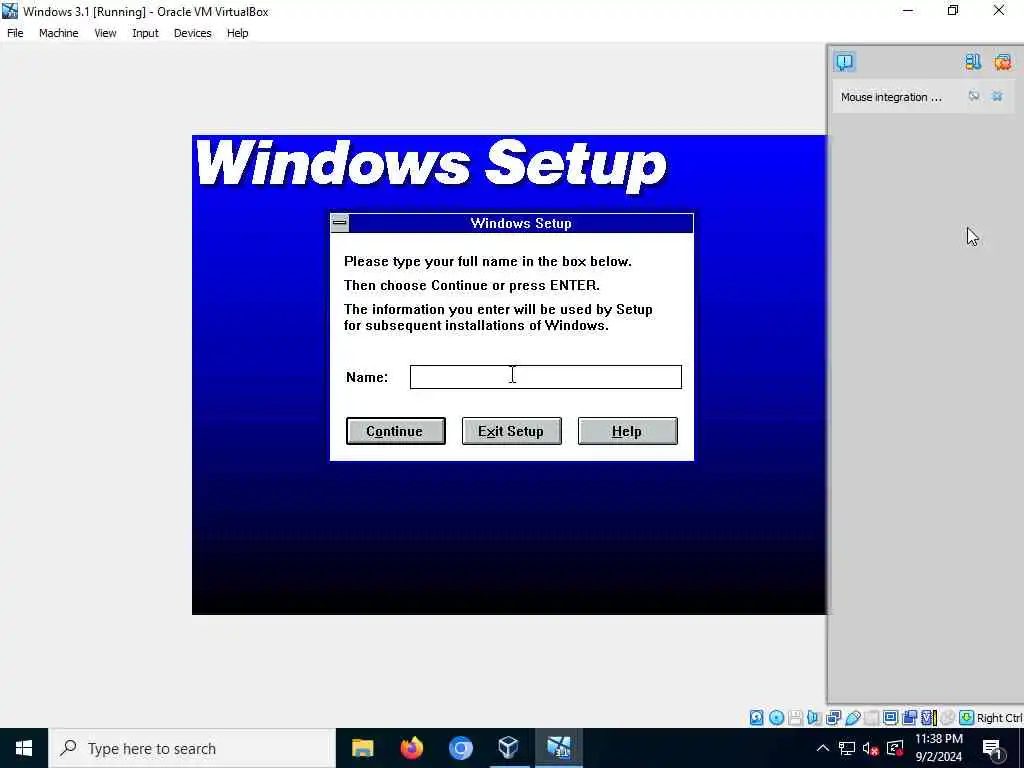Click the VirtualBox window title bar icon
The width and height of the screenshot is (1024, 768).
[x=10, y=11]
